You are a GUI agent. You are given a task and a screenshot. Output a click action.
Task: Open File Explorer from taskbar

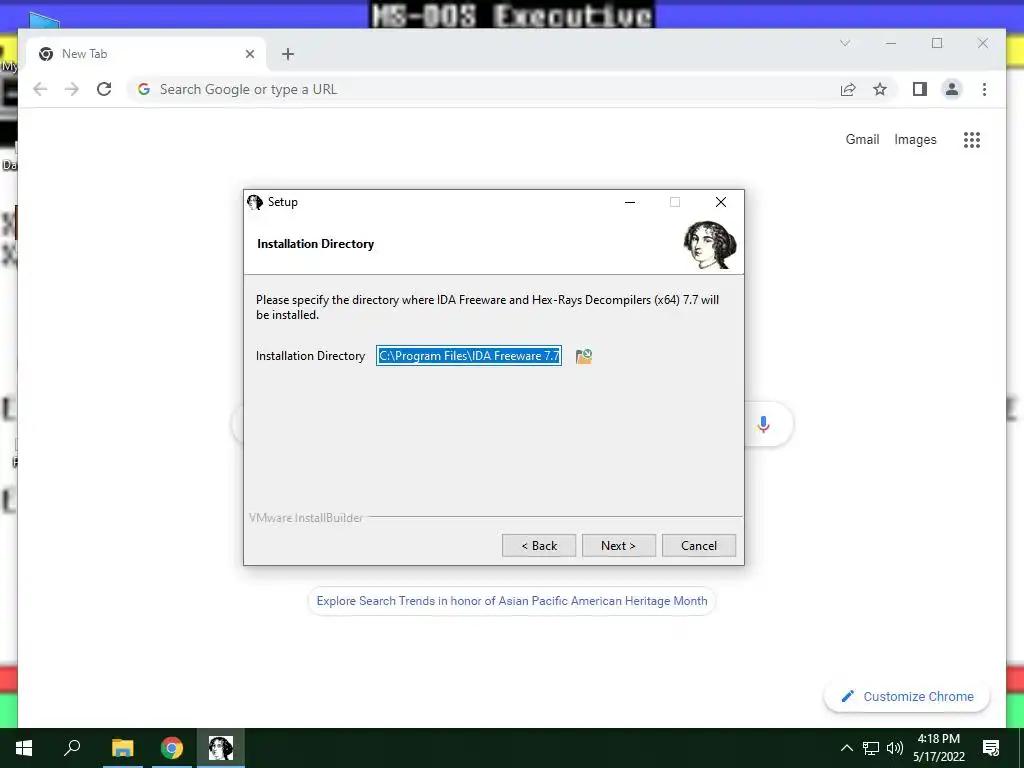122,748
